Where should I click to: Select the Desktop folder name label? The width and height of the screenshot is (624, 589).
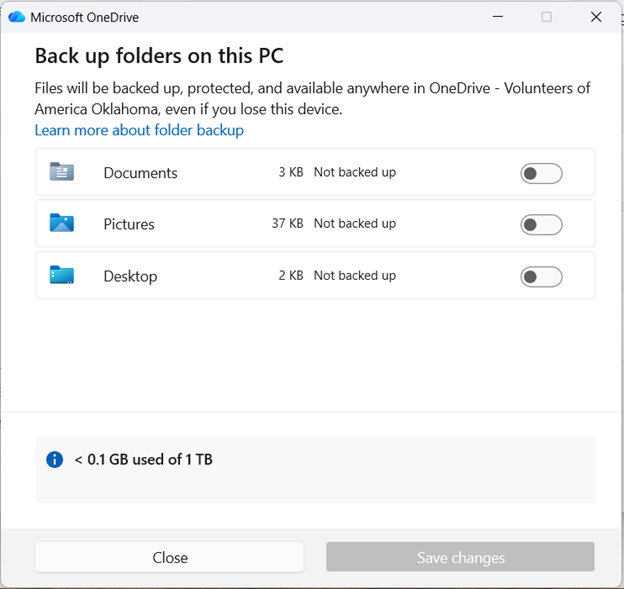tap(130, 276)
